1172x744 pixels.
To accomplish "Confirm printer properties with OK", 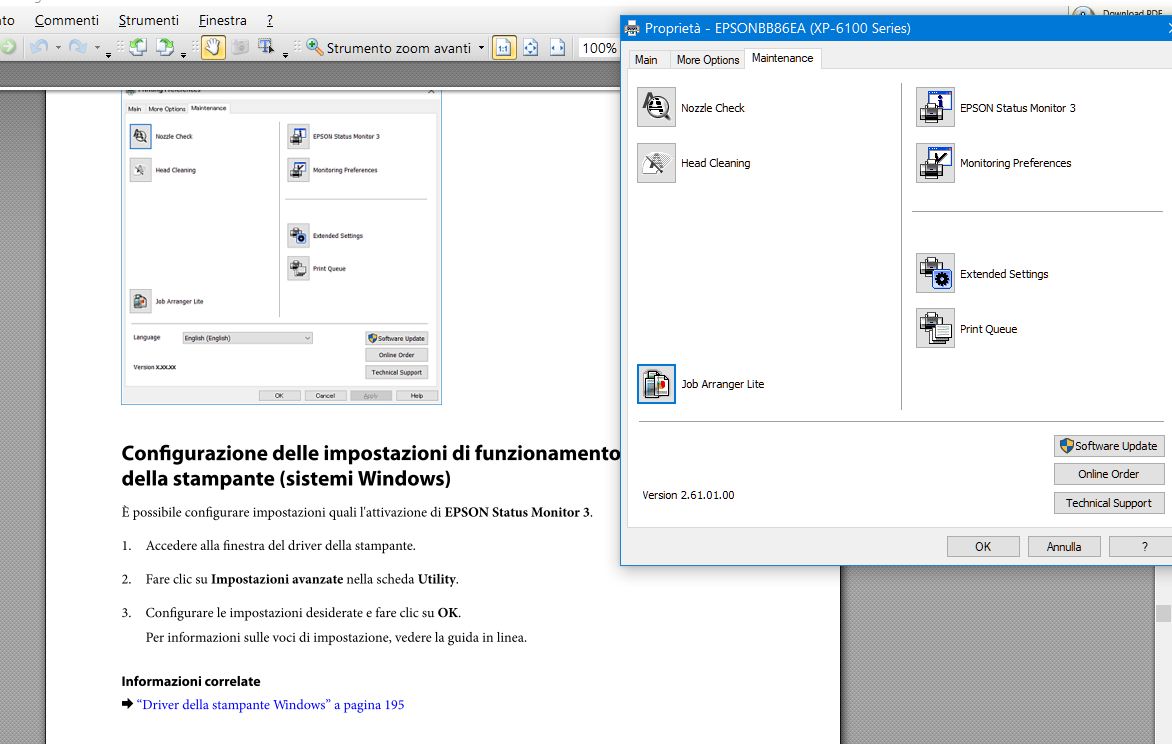I will [x=983, y=547].
